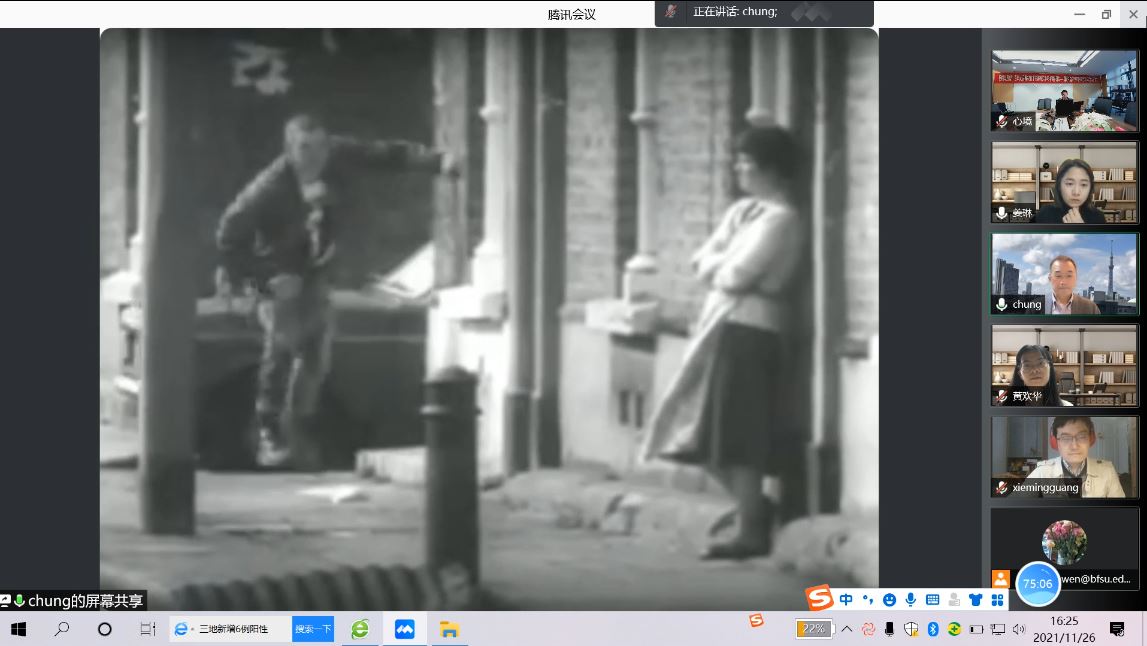The width and height of the screenshot is (1147, 646).
Task: Open the notification center icon
Action: [x=1117, y=629]
